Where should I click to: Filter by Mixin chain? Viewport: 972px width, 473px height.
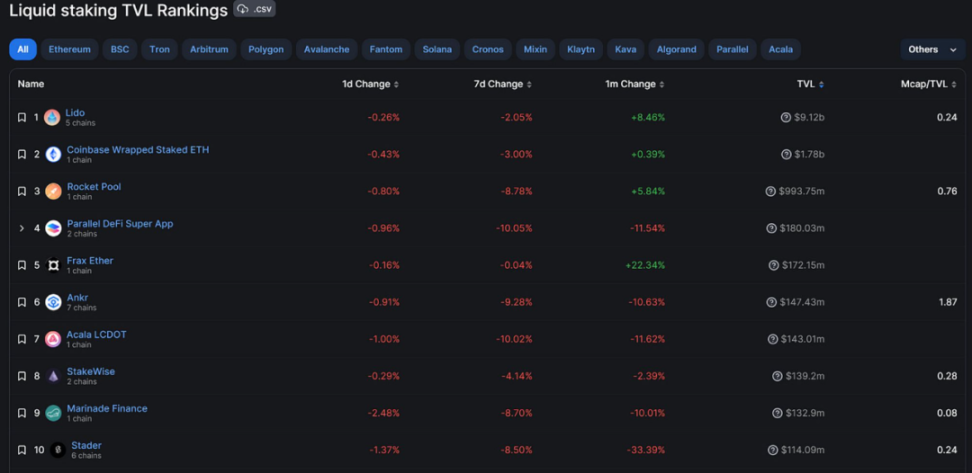(x=536, y=50)
